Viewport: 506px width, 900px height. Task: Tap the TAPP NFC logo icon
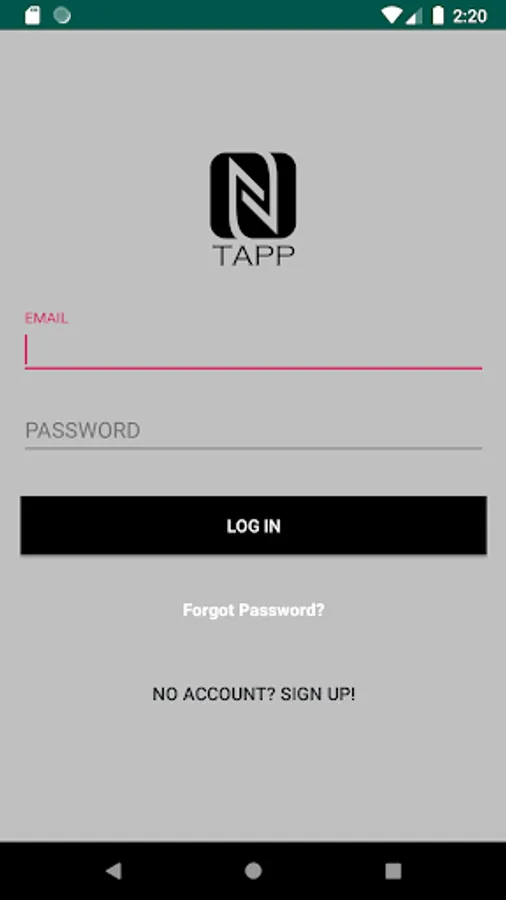coord(253,196)
